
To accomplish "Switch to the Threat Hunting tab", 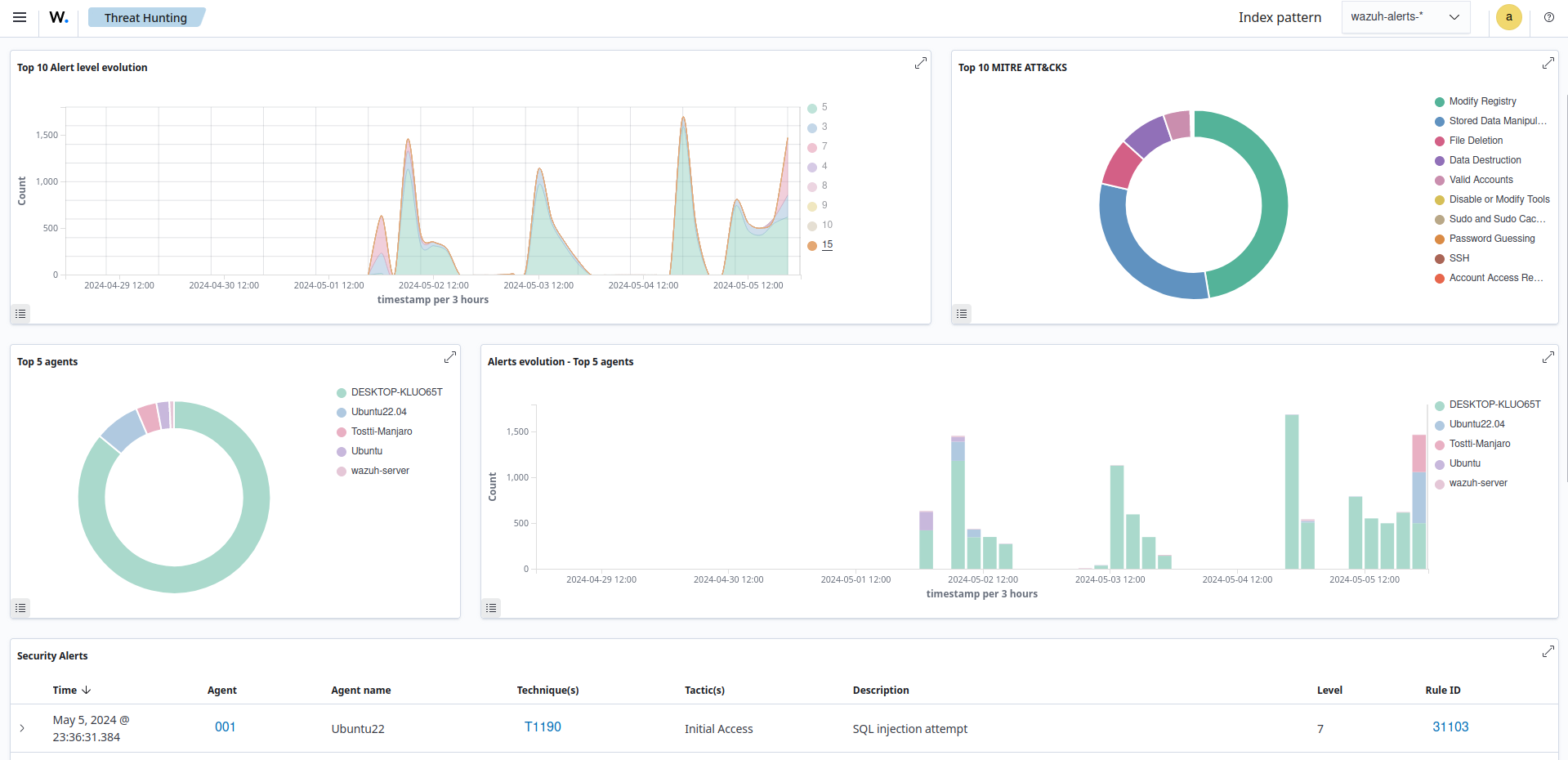I will click(146, 16).
